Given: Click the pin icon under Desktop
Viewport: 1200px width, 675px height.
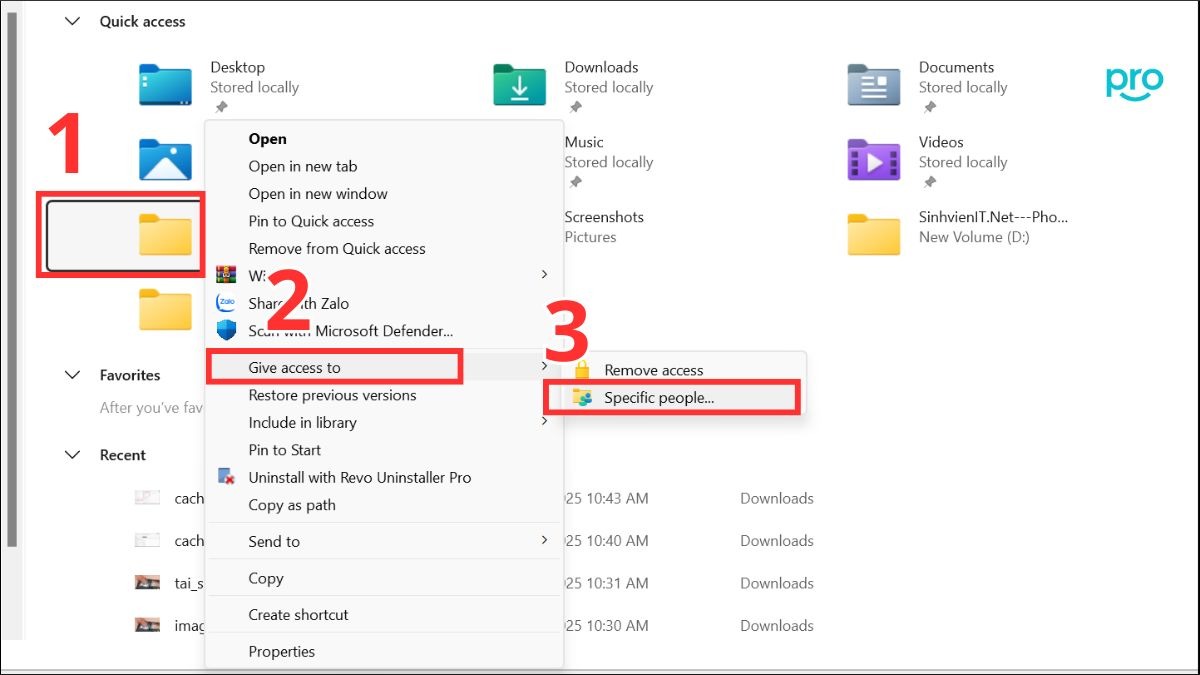Looking at the screenshot, I should tap(220, 107).
